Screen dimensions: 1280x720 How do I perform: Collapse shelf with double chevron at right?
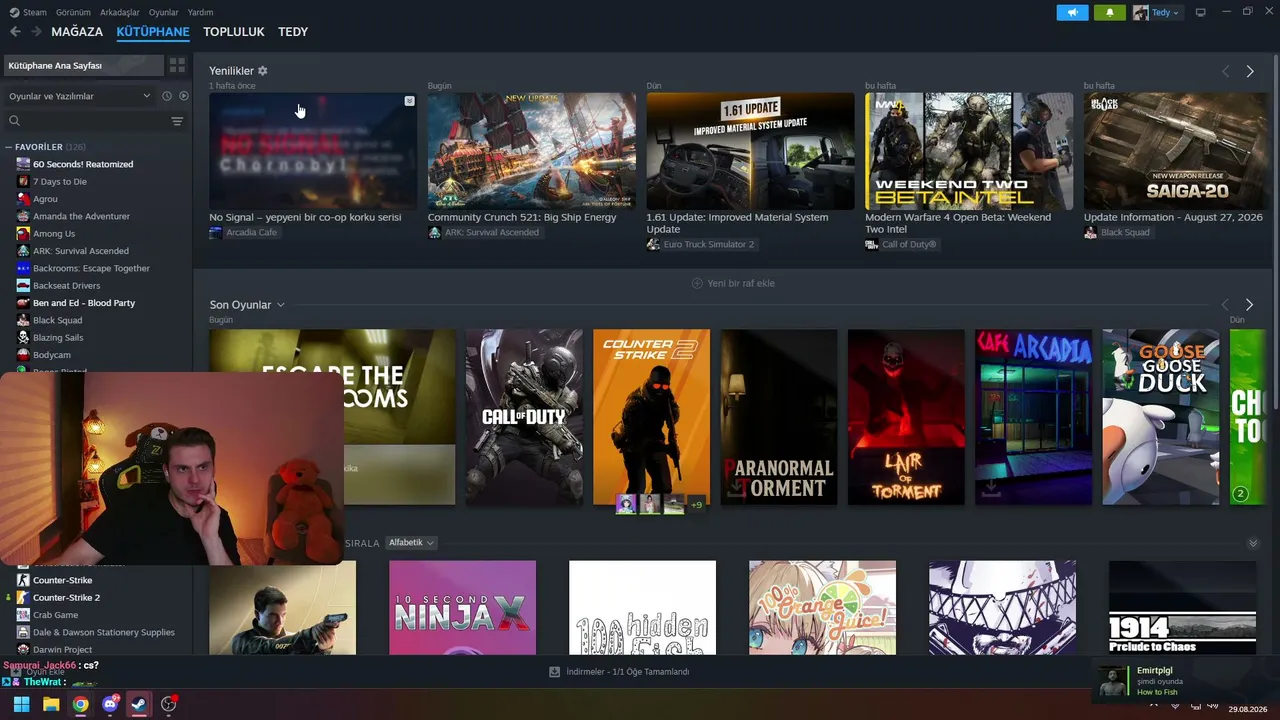(x=1253, y=543)
